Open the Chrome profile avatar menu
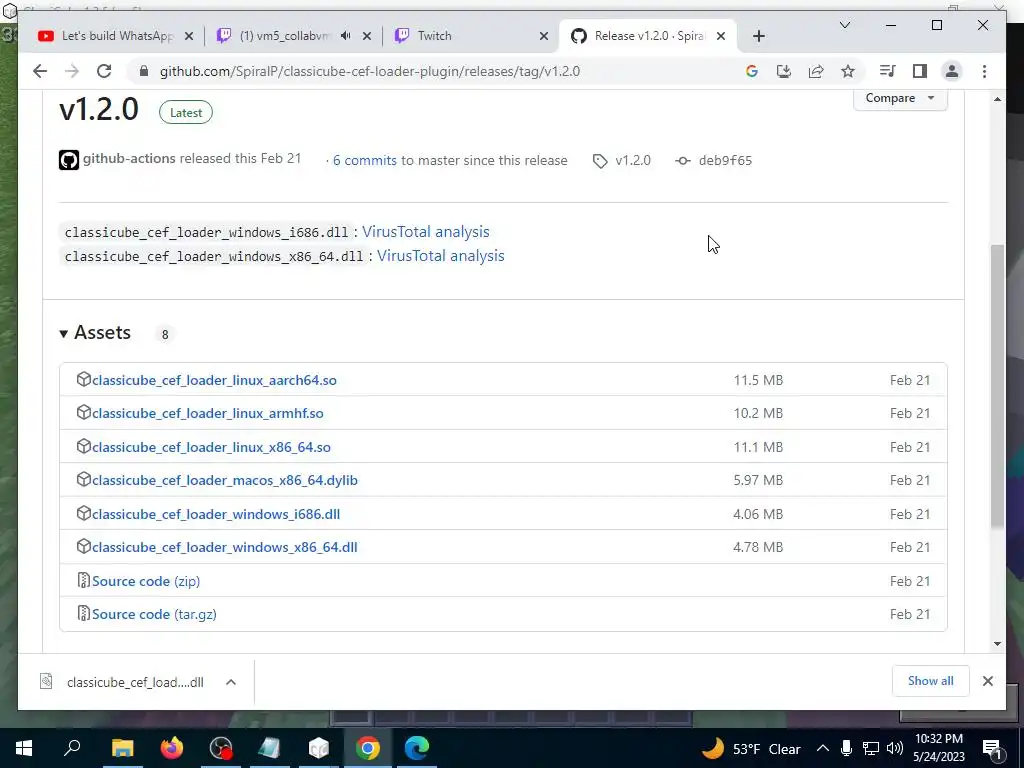This screenshot has height=768, width=1024. [952, 71]
